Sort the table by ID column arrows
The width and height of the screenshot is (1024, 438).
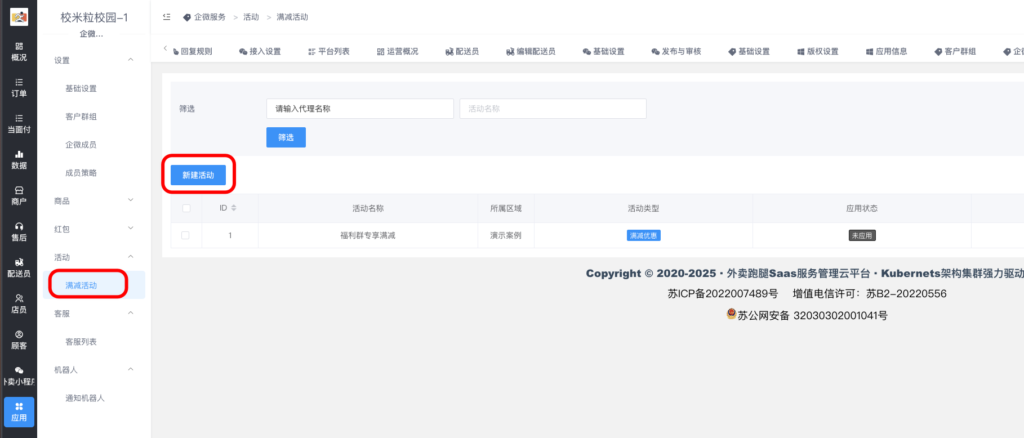coord(234,208)
